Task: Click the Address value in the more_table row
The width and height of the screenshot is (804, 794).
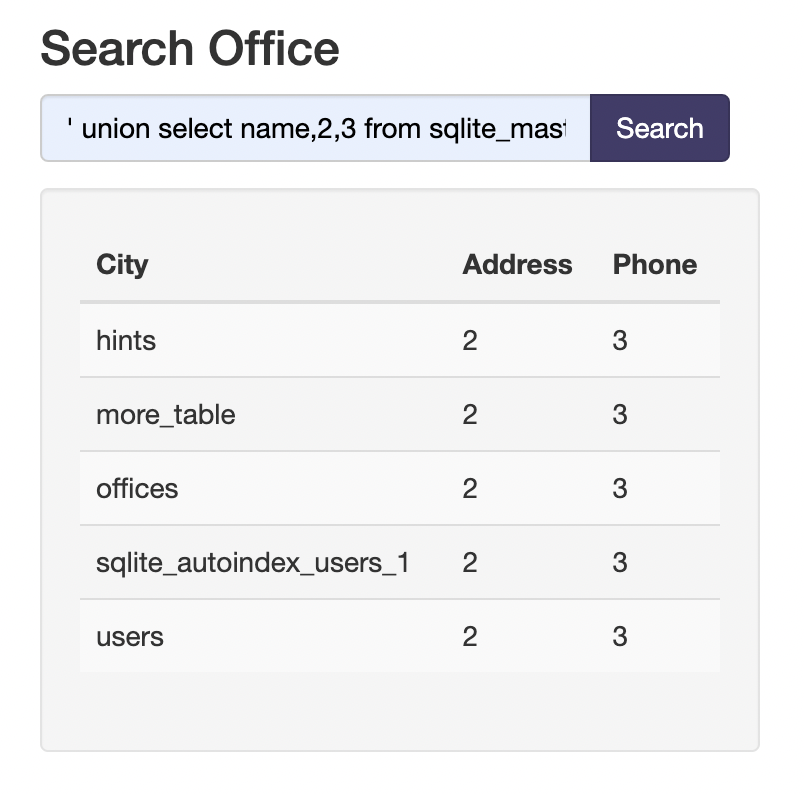Action: [470, 415]
